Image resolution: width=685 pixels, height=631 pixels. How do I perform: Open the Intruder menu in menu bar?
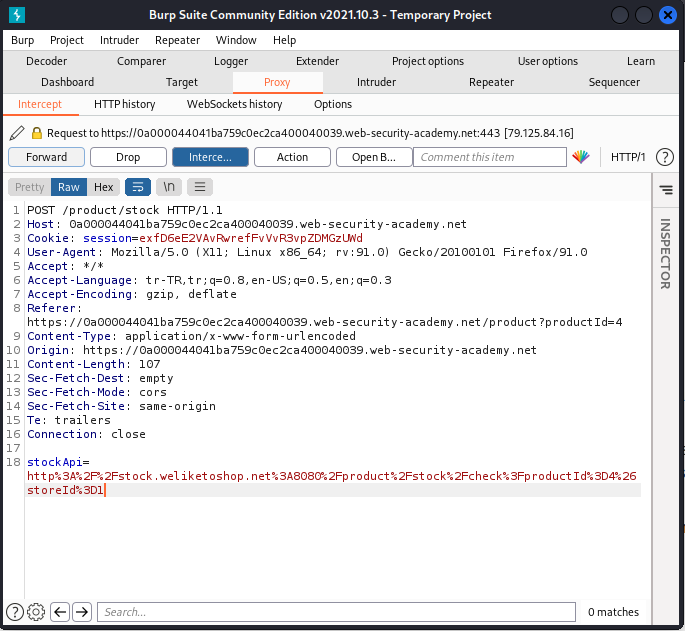(x=119, y=40)
